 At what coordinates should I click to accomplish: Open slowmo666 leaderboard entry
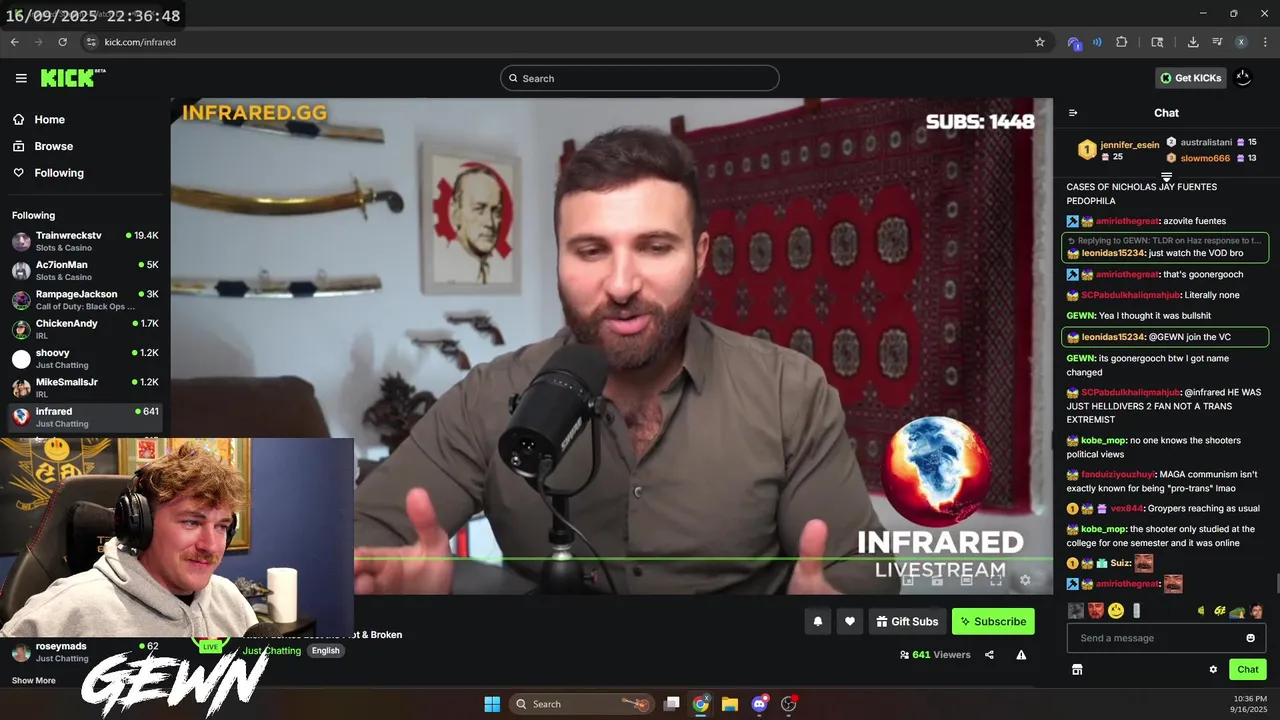tap(1212, 158)
